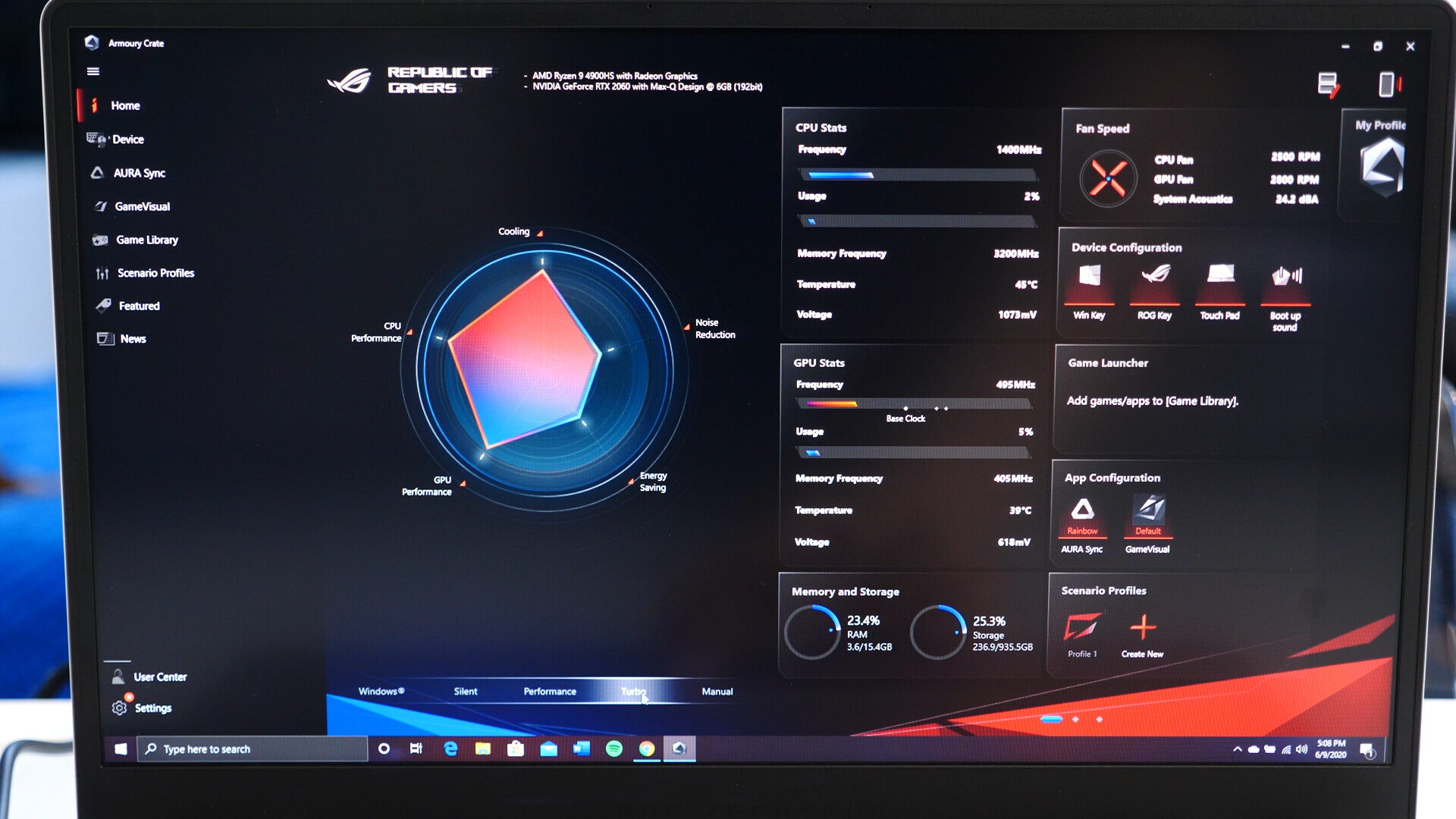Click the GPU frequency bar

(x=915, y=403)
